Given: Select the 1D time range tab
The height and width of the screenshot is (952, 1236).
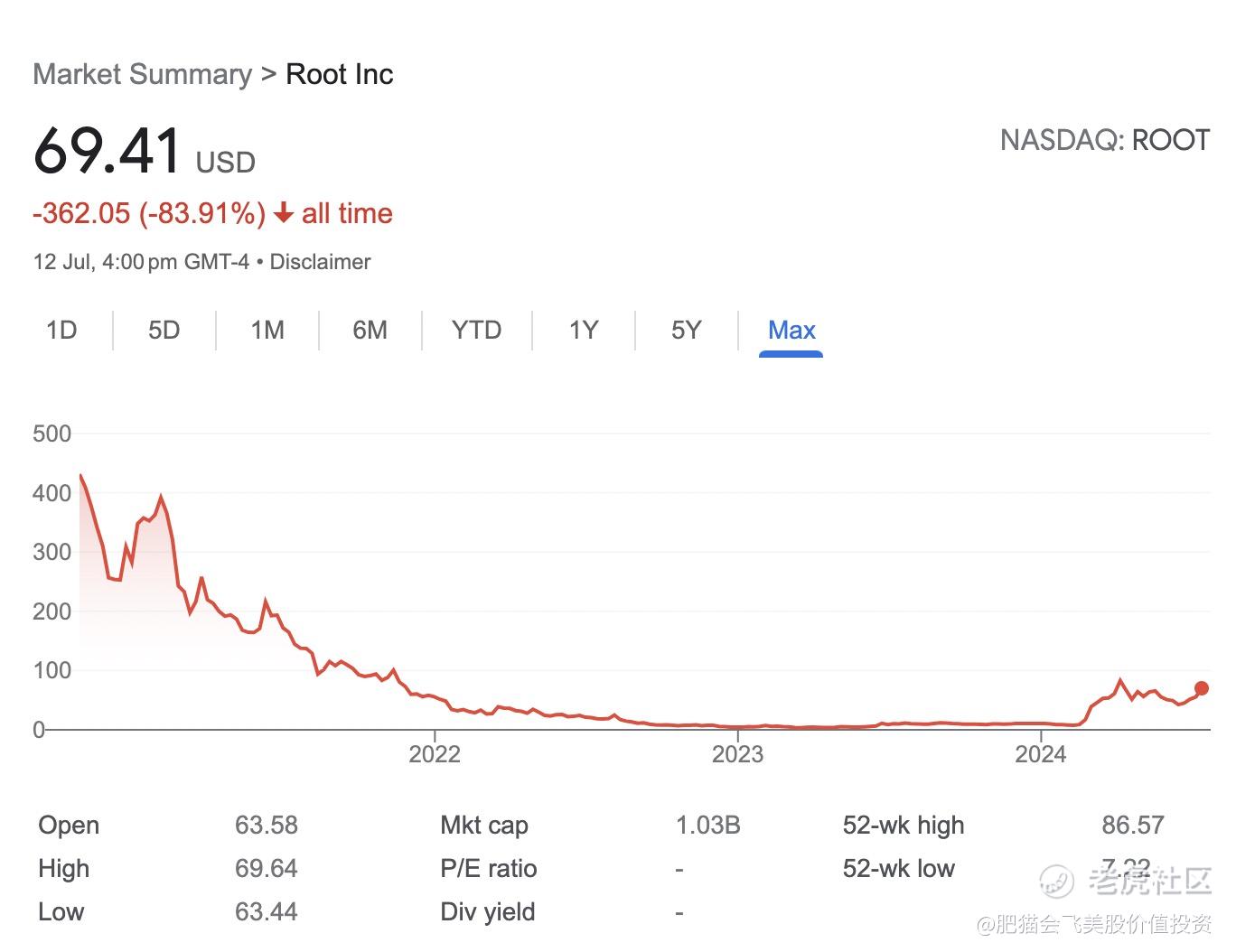Looking at the screenshot, I should (x=61, y=331).
